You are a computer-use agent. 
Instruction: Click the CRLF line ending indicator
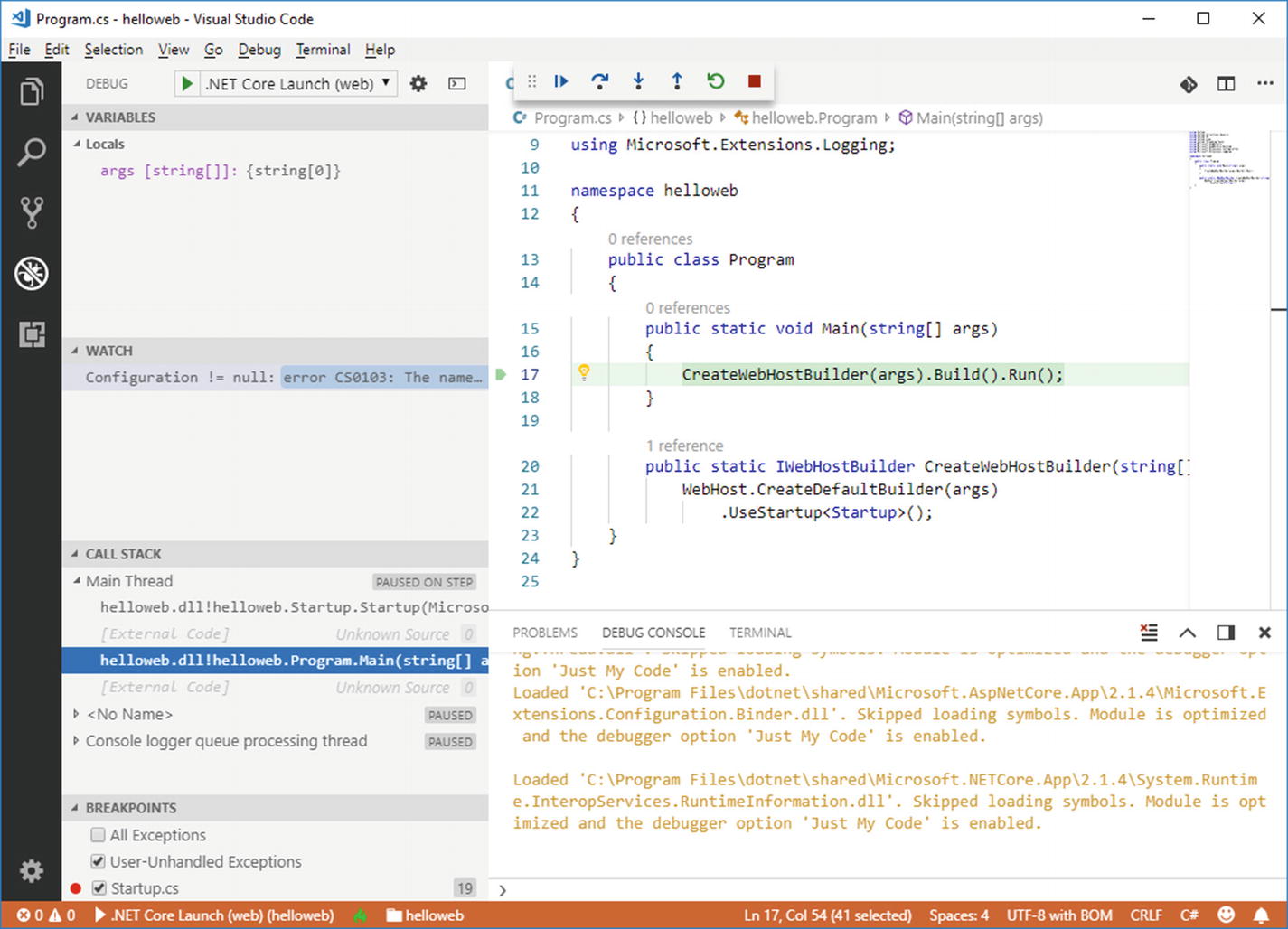coord(1145,915)
